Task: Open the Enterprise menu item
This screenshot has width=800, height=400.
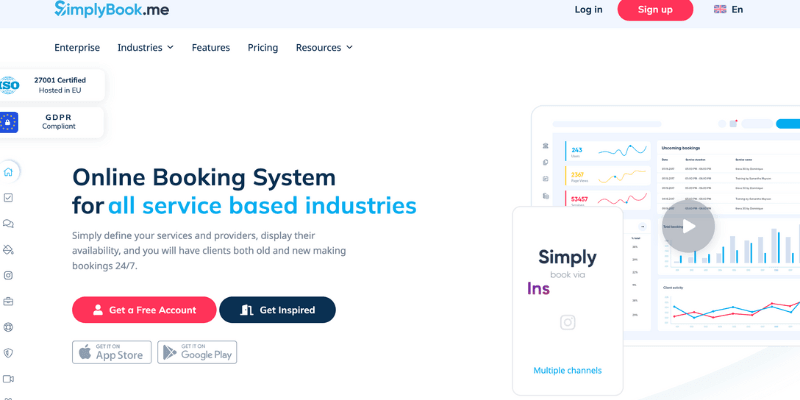Action: [x=77, y=47]
